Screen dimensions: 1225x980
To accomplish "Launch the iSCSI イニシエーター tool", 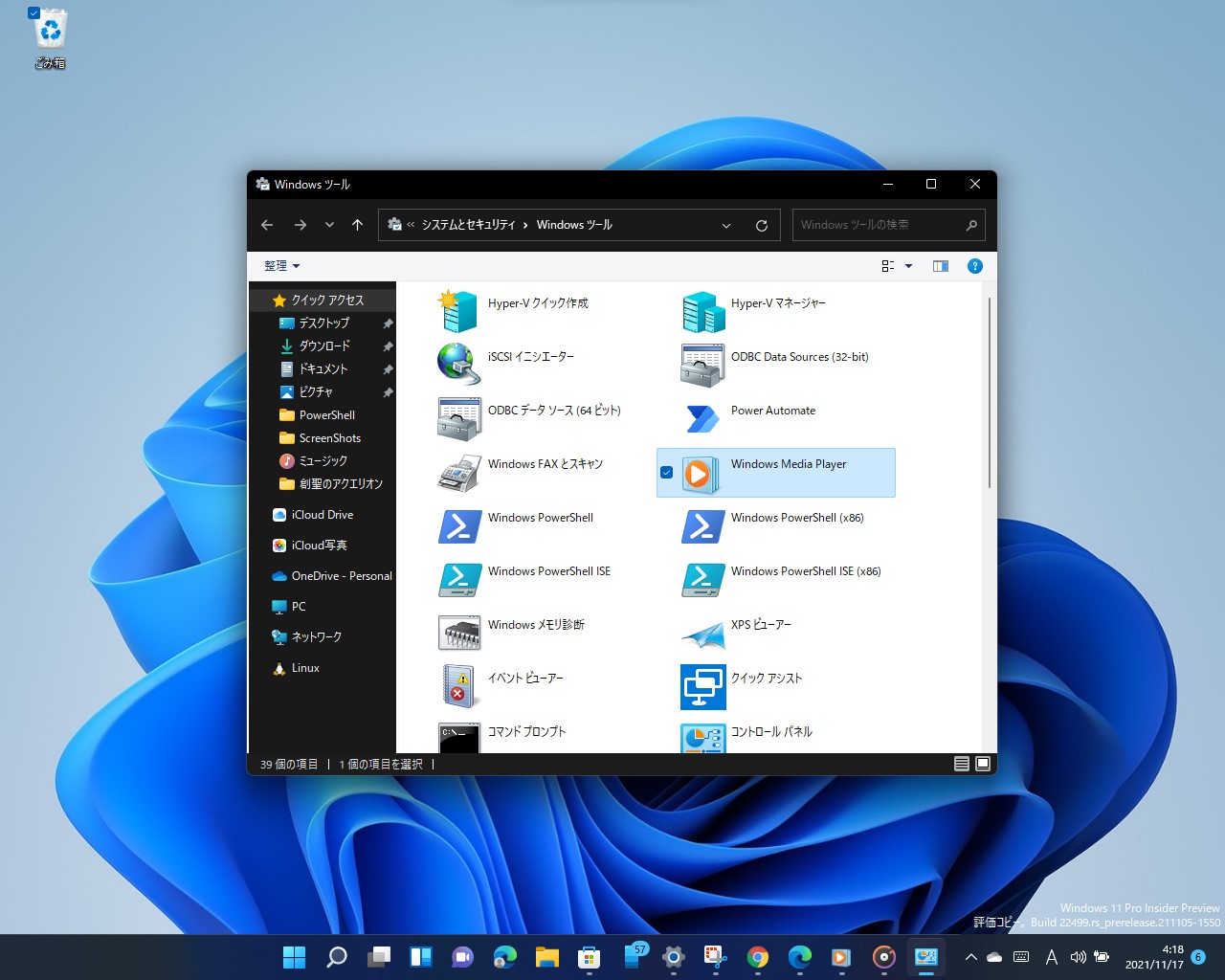I will pyautogui.click(x=530, y=356).
